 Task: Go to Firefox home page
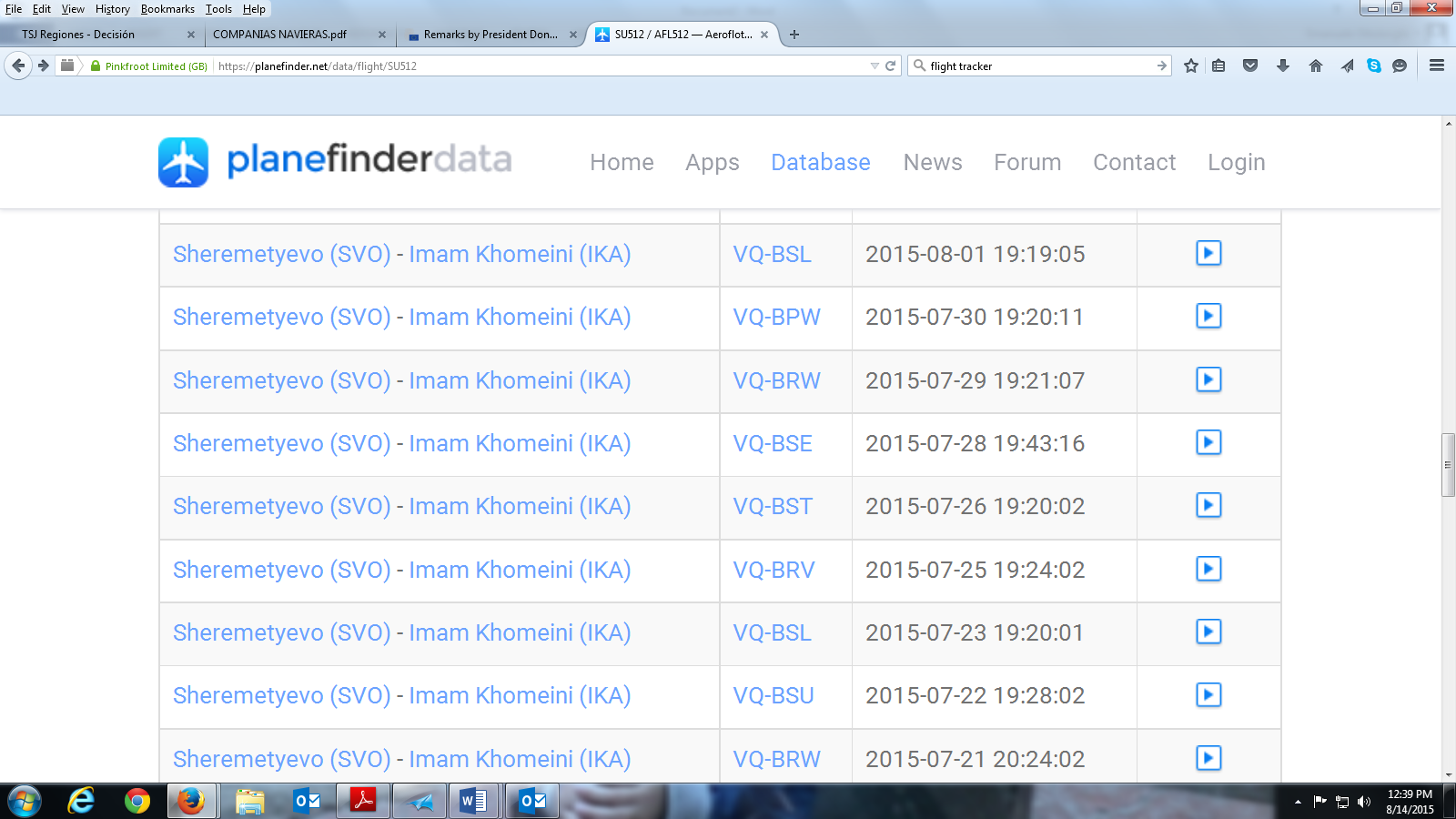tap(1316, 66)
